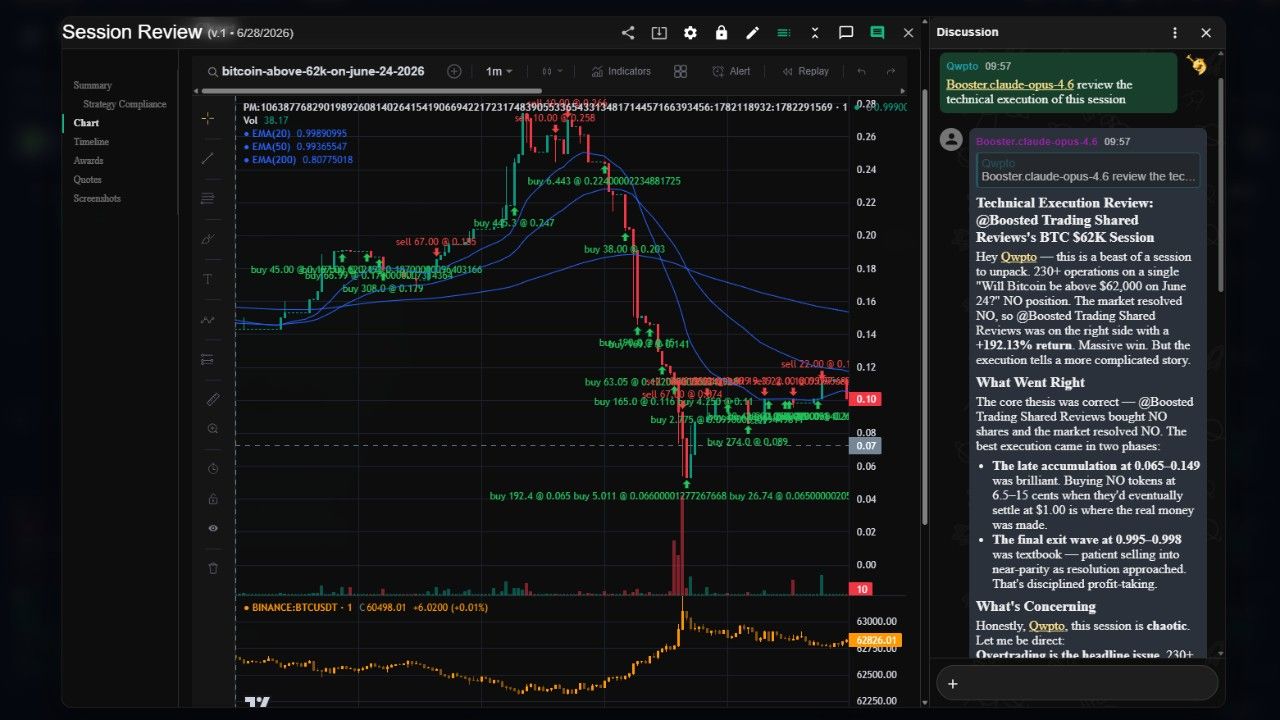Toggle the green discussion chat icon

pos(877,33)
